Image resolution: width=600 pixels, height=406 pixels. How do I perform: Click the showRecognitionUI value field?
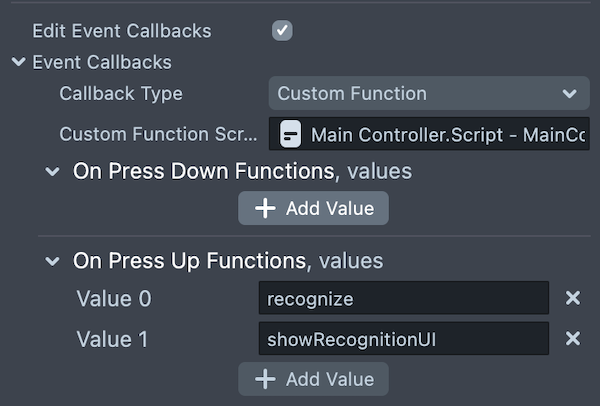[x=403, y=339]
